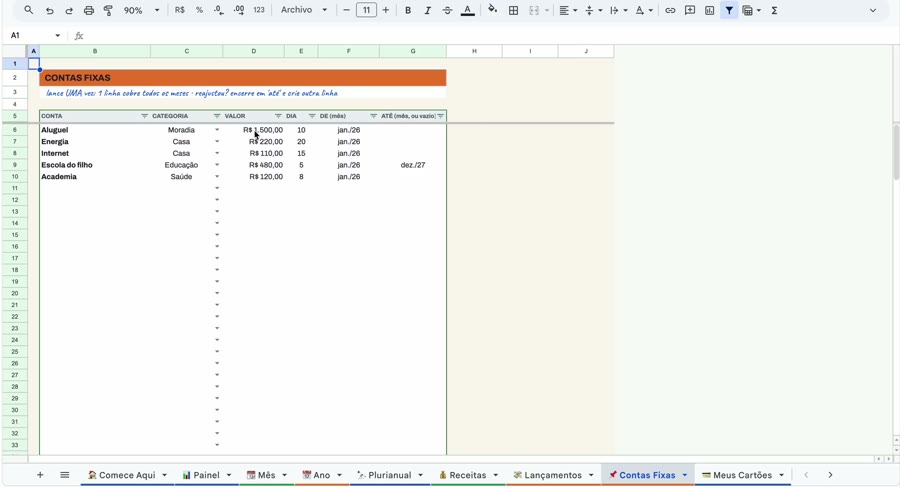Select the dez./27 cell
The width and height of the screenshot is (900, 488).
[x=413, y=165]
